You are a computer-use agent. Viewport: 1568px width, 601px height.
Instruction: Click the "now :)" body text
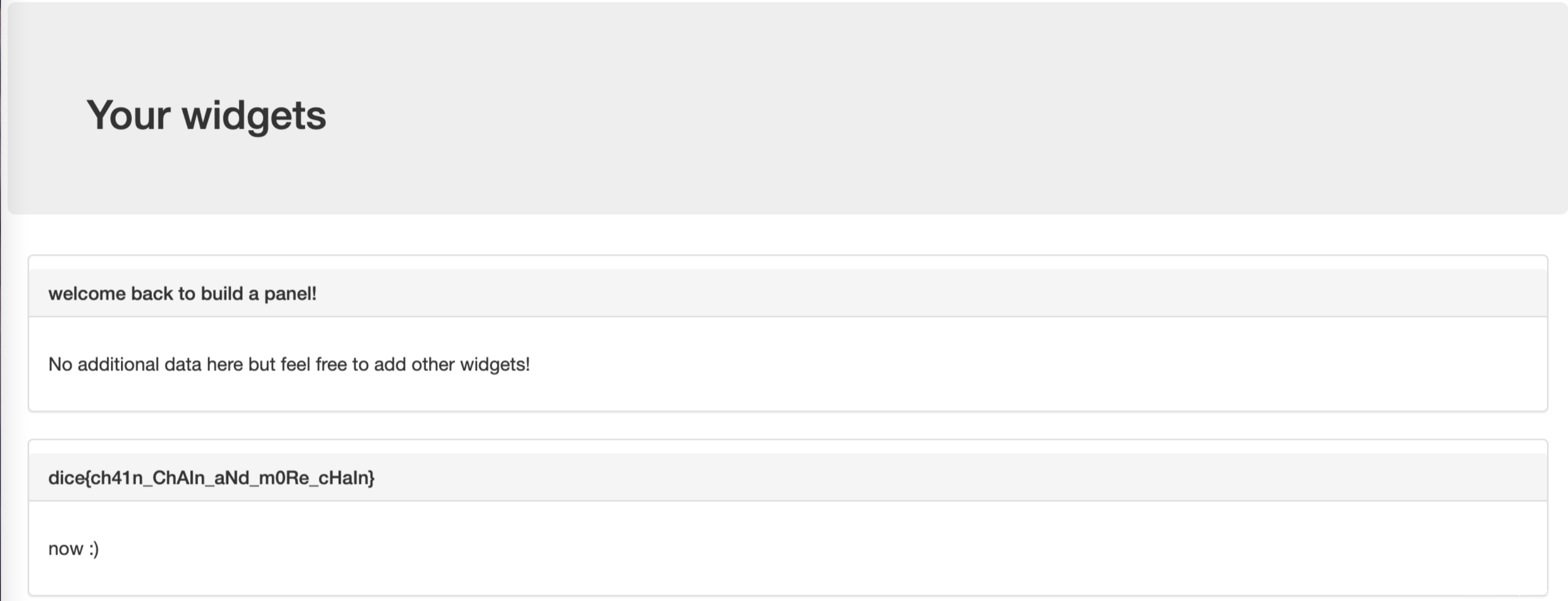[73, 549]
